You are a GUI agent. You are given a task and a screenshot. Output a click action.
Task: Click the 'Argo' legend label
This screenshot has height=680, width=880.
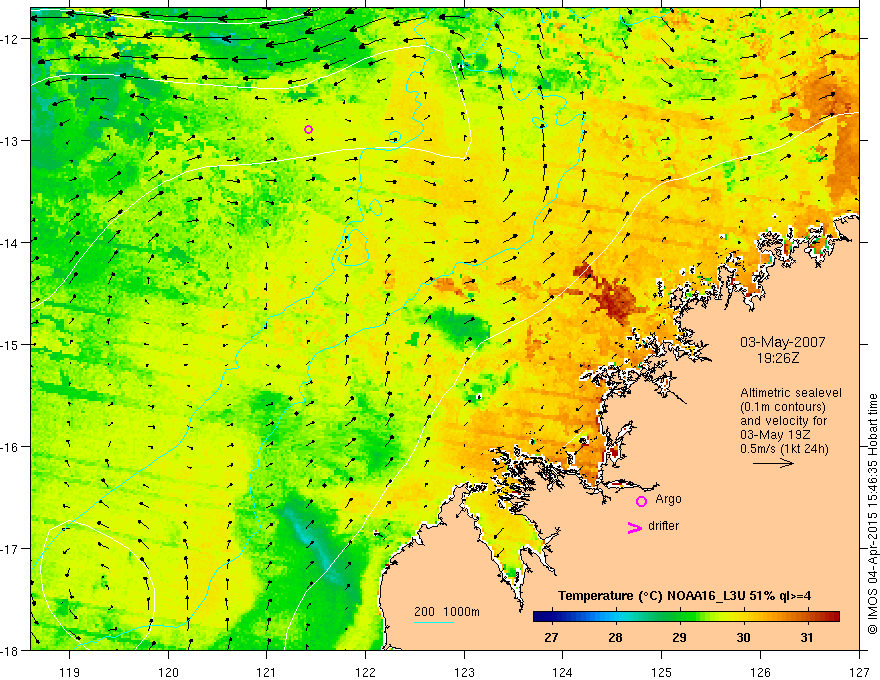(668, 499)
